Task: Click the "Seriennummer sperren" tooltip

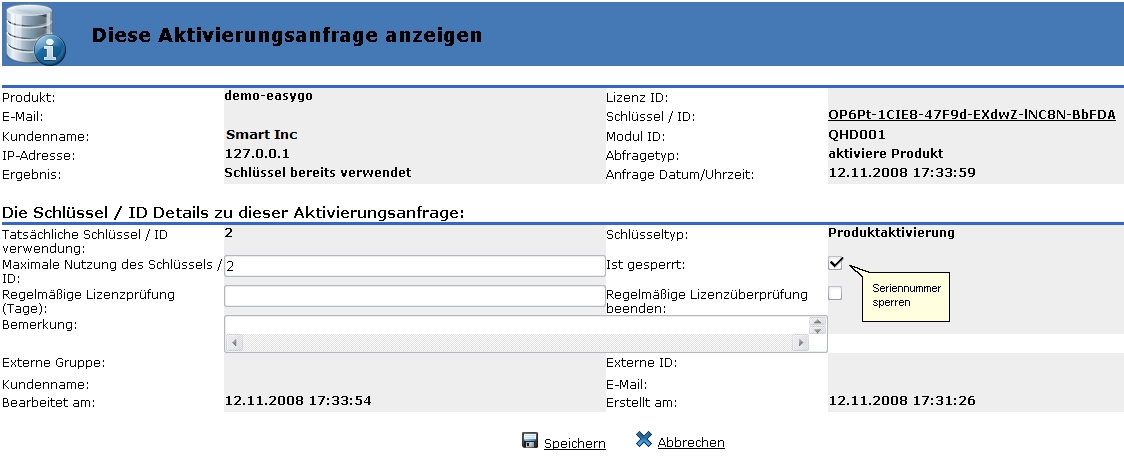Action: (x=904, y=296)
